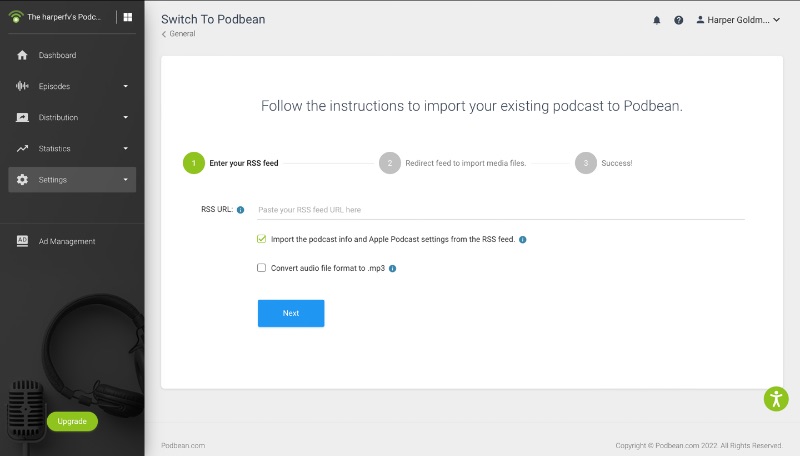Uncheck Import the podcast info checkbox
800x456 pixels.
(261, 239)
